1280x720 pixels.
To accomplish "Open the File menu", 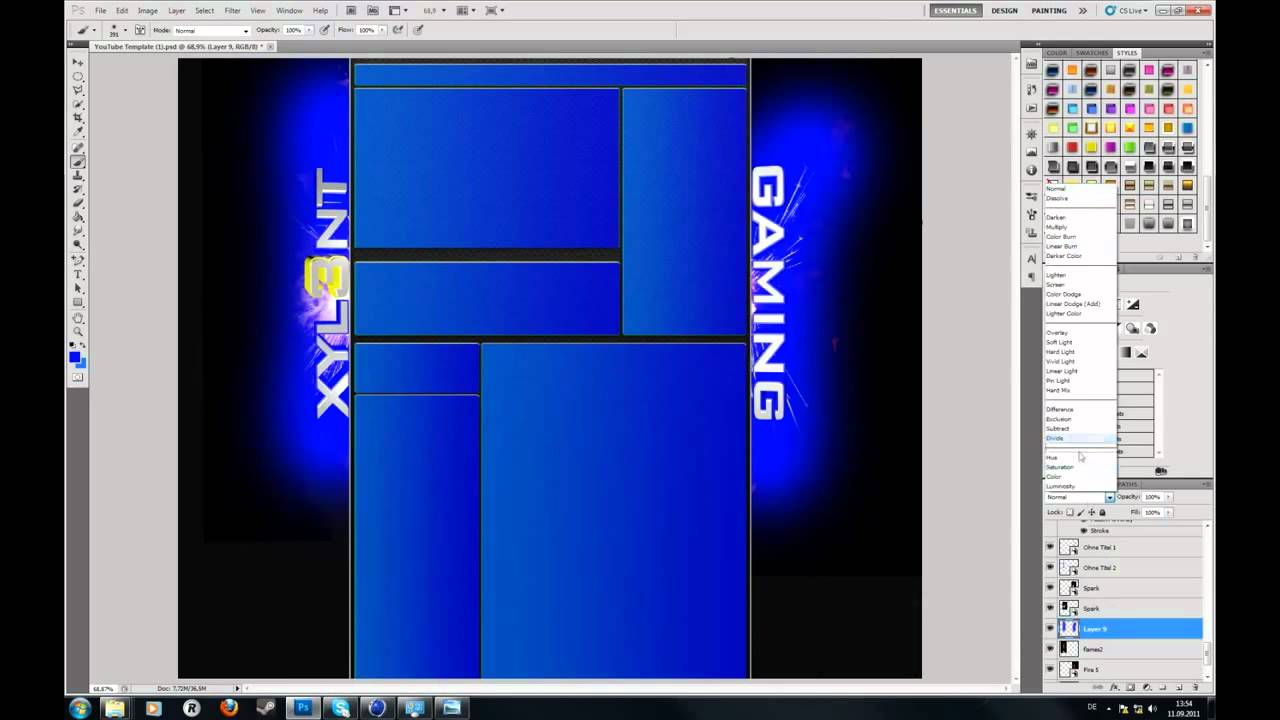I will click(x=101, y=10).
